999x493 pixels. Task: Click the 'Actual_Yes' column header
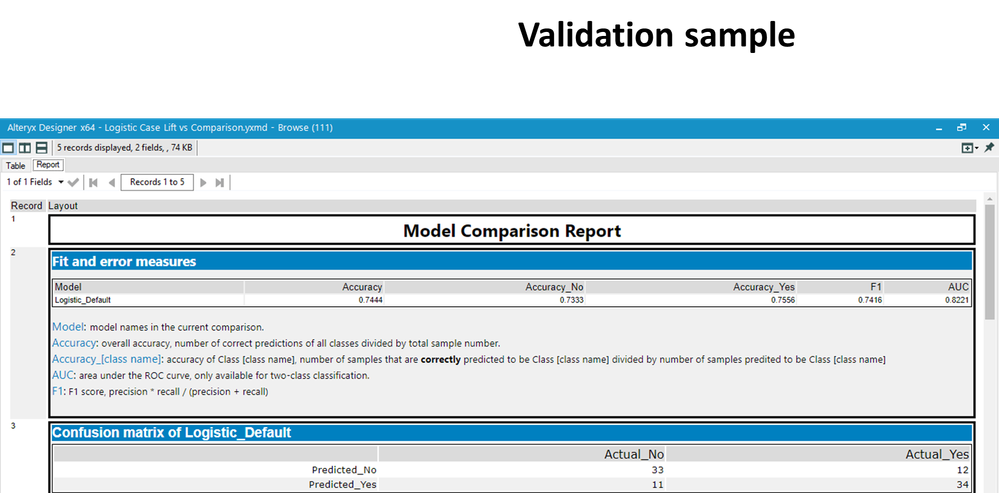[x=937, y=454]
